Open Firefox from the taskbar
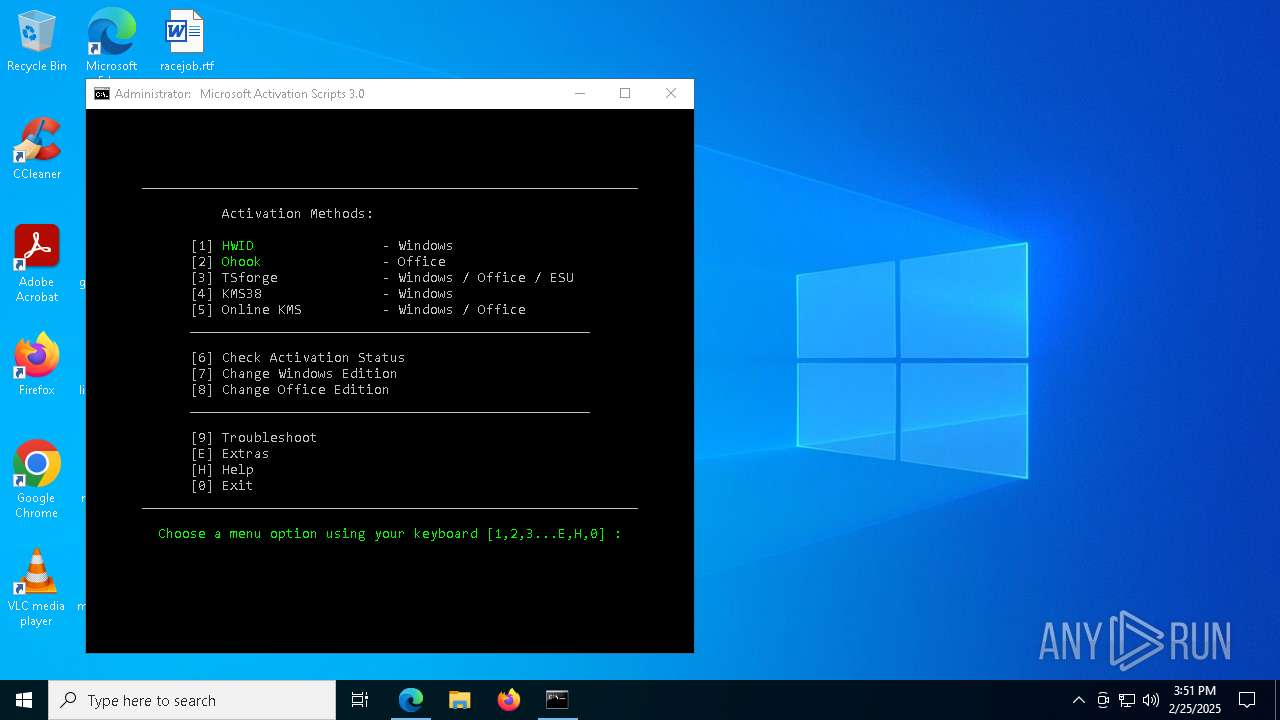1280x720 pixels. tap(509, 700)
